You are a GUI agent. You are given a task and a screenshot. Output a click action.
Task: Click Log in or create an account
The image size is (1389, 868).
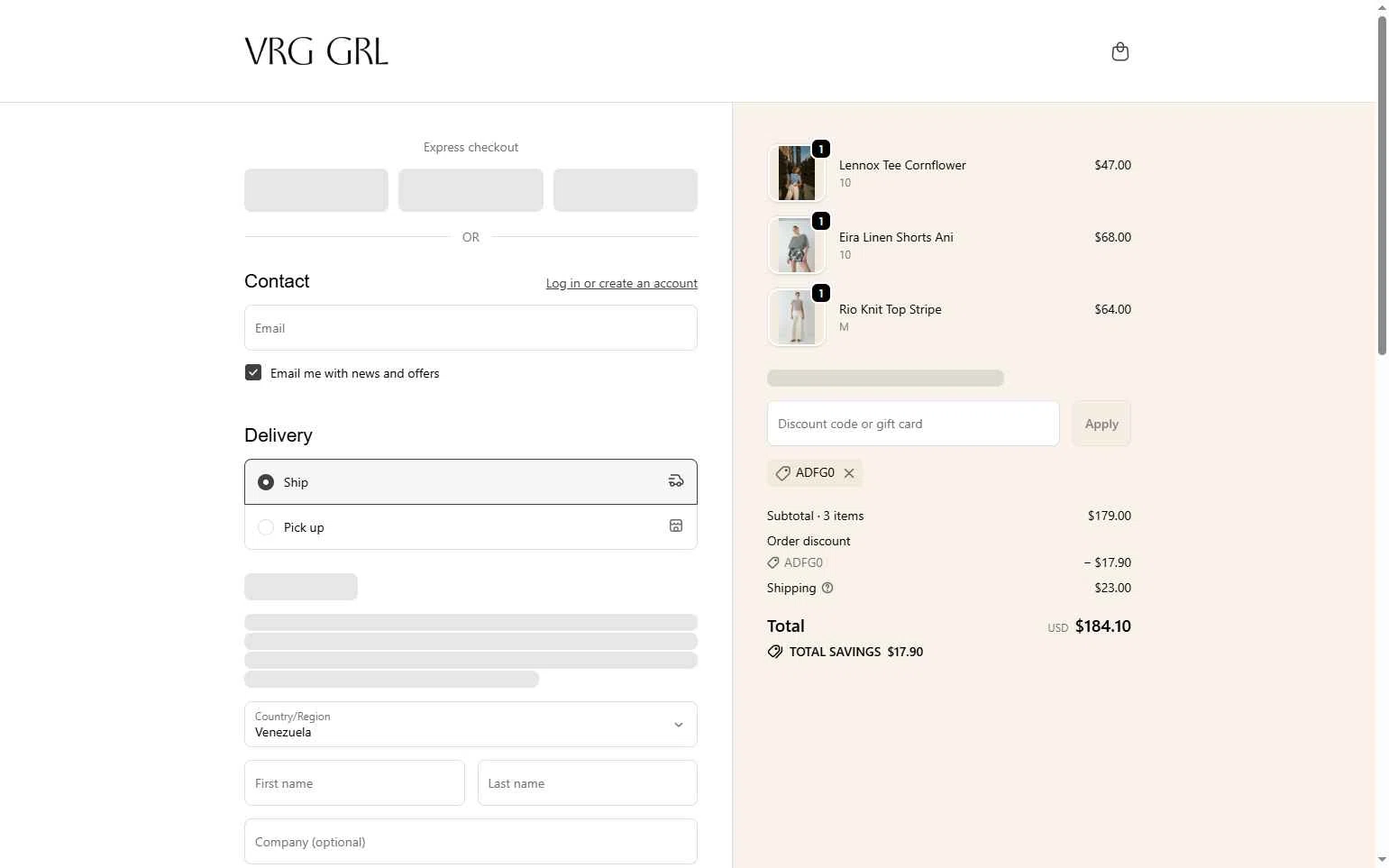click(x=622, y=283)
